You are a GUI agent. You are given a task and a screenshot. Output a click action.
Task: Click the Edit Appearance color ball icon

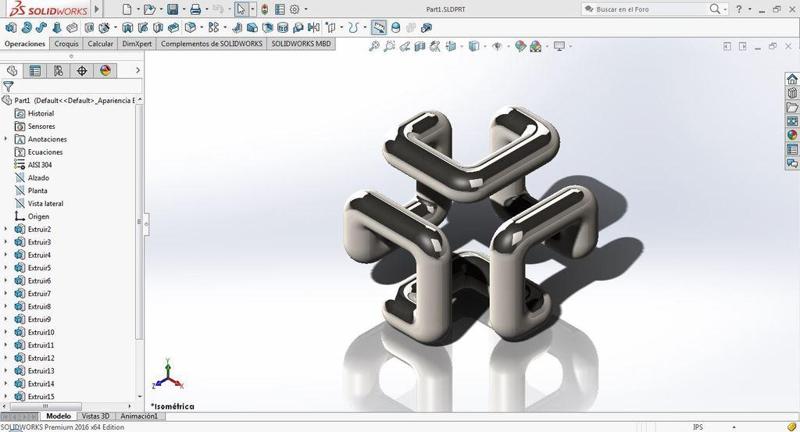[x=520, y=46]
